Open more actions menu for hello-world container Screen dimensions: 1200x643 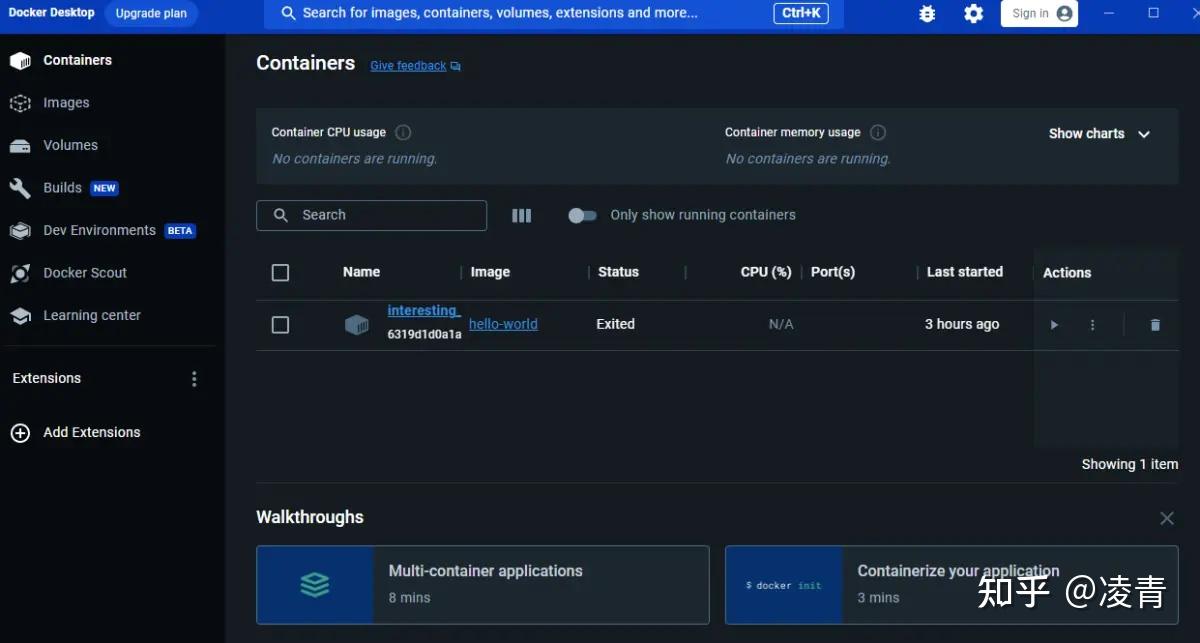(x=1092, y=325)
